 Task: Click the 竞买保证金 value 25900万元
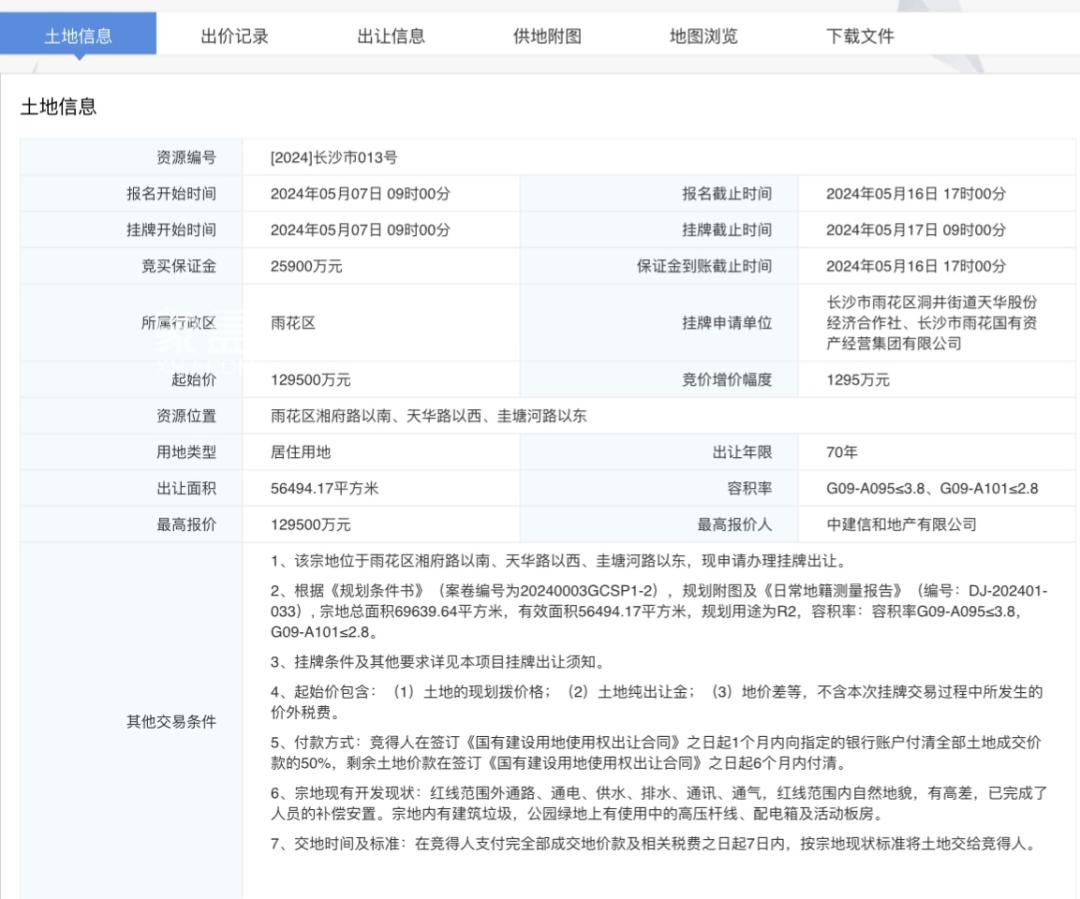306,266
